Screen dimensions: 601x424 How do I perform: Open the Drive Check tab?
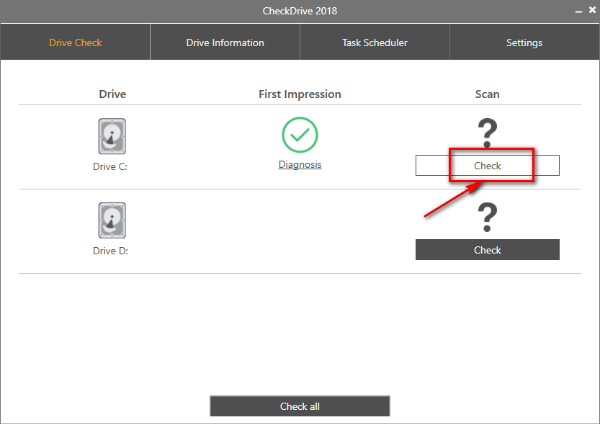(x=76, y=42)
